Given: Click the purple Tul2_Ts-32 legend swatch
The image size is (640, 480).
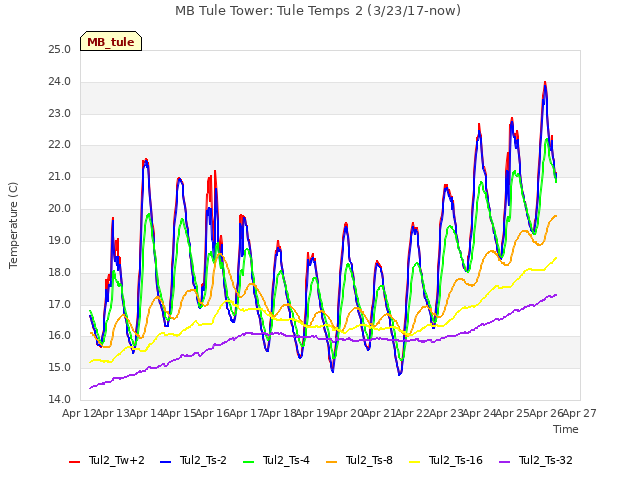Looking at the screenshot, I should (504, 462).
